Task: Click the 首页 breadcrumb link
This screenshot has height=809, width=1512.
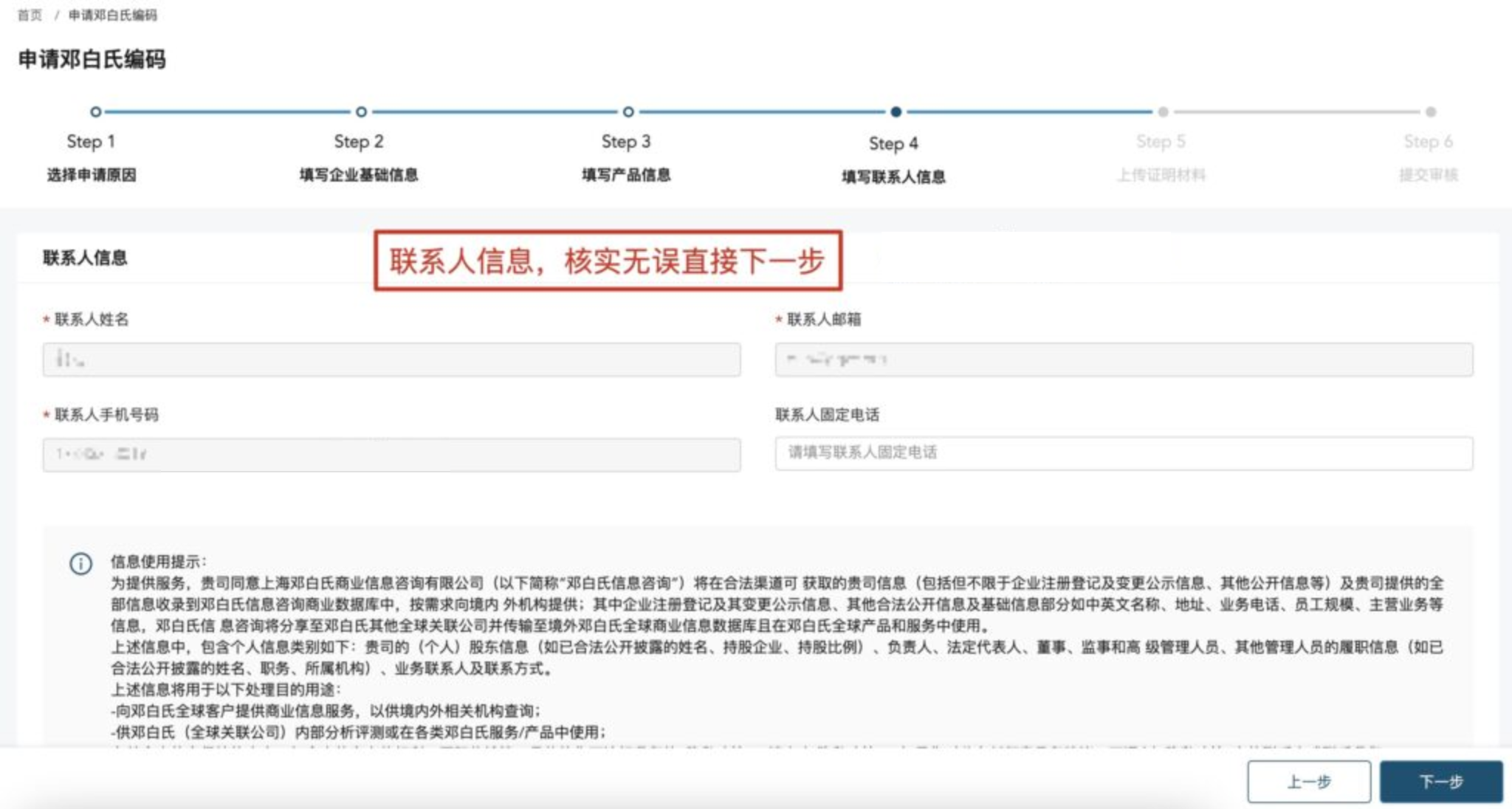Action: [30, 15]
